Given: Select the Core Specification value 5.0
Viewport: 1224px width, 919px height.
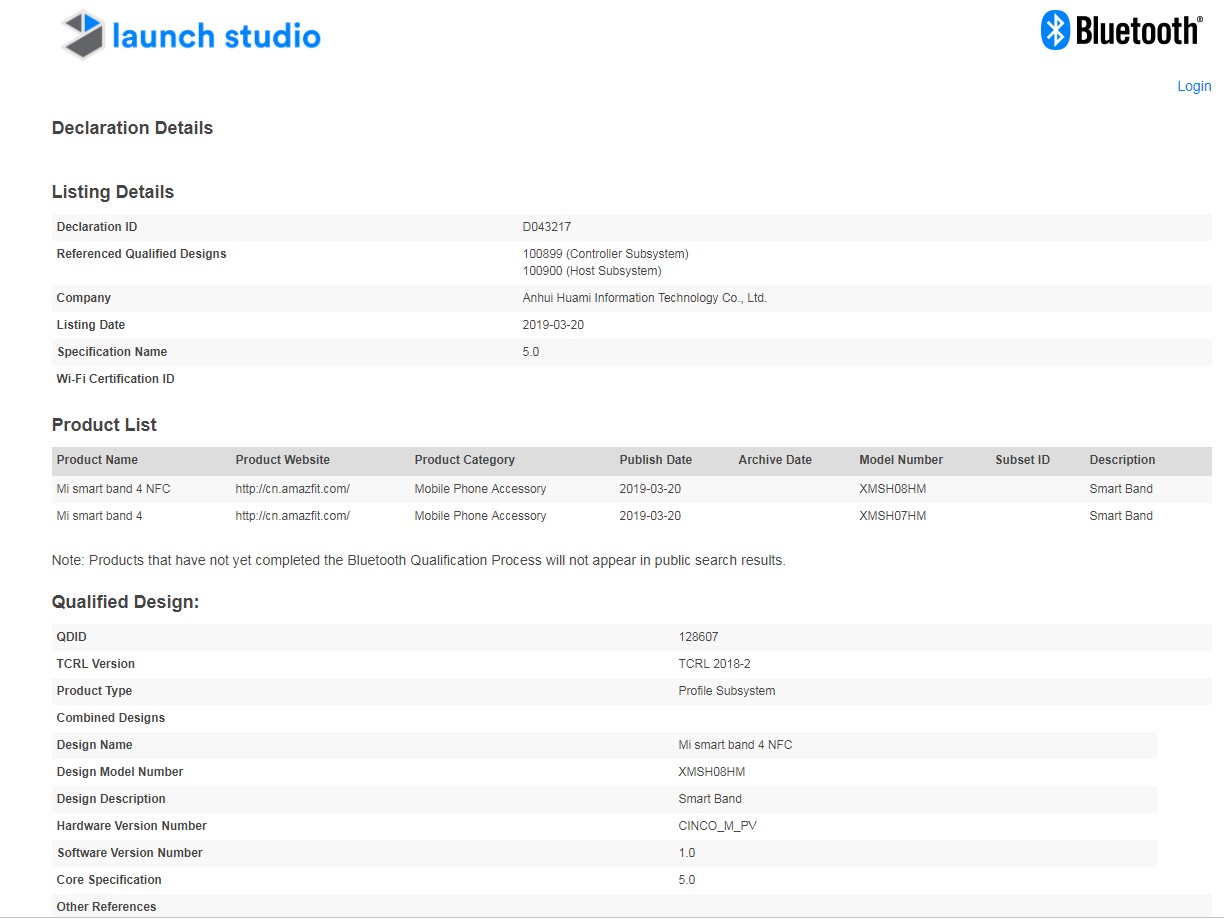Looking at the screenshot, I should pyautogui.click(x=687, y=880).
